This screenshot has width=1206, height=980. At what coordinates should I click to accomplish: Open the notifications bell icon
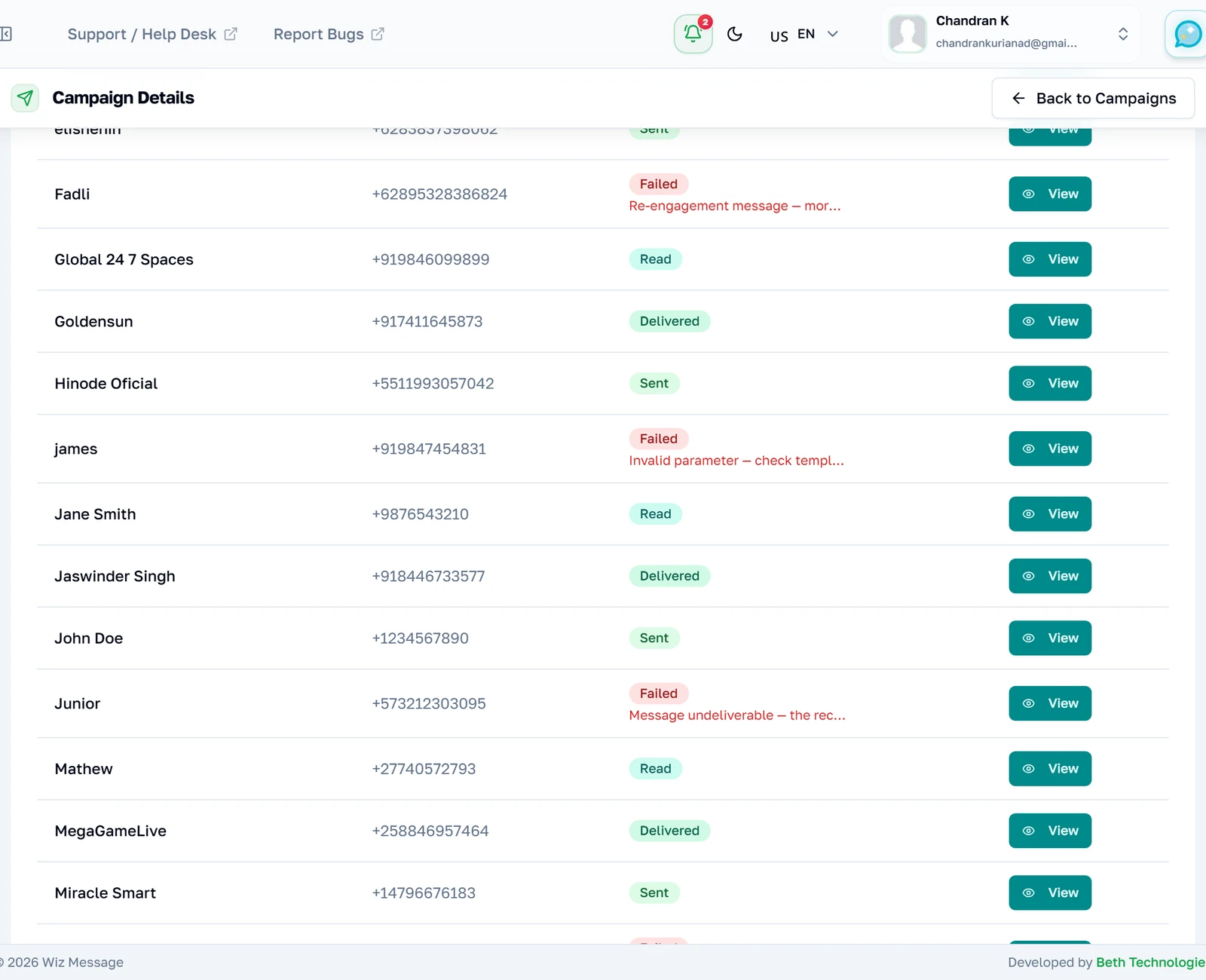(693, 34)
